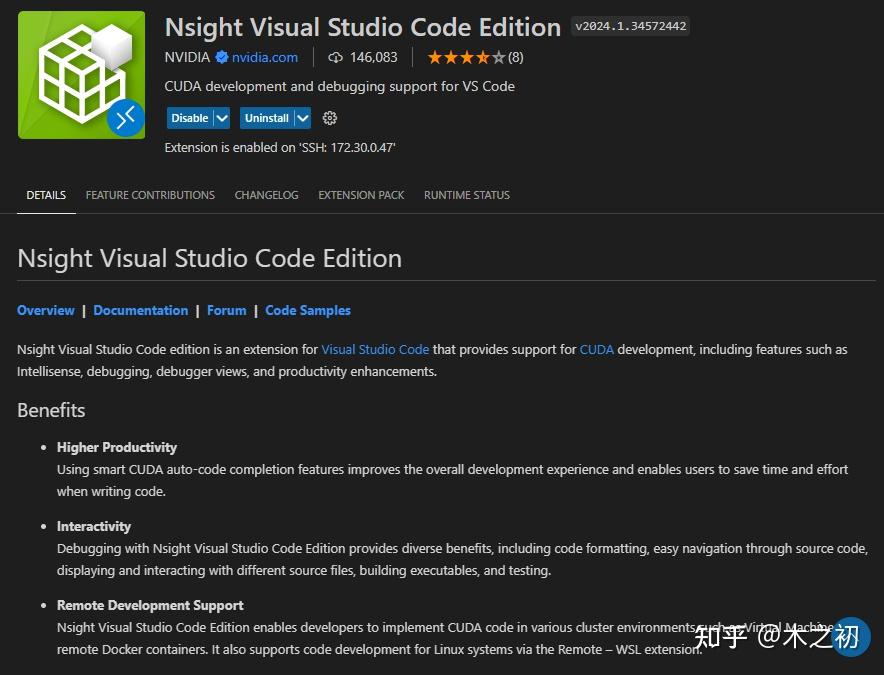Open the Changelog tab
The width and height of the screenshot is (884, 675).
tap(266, 195)
